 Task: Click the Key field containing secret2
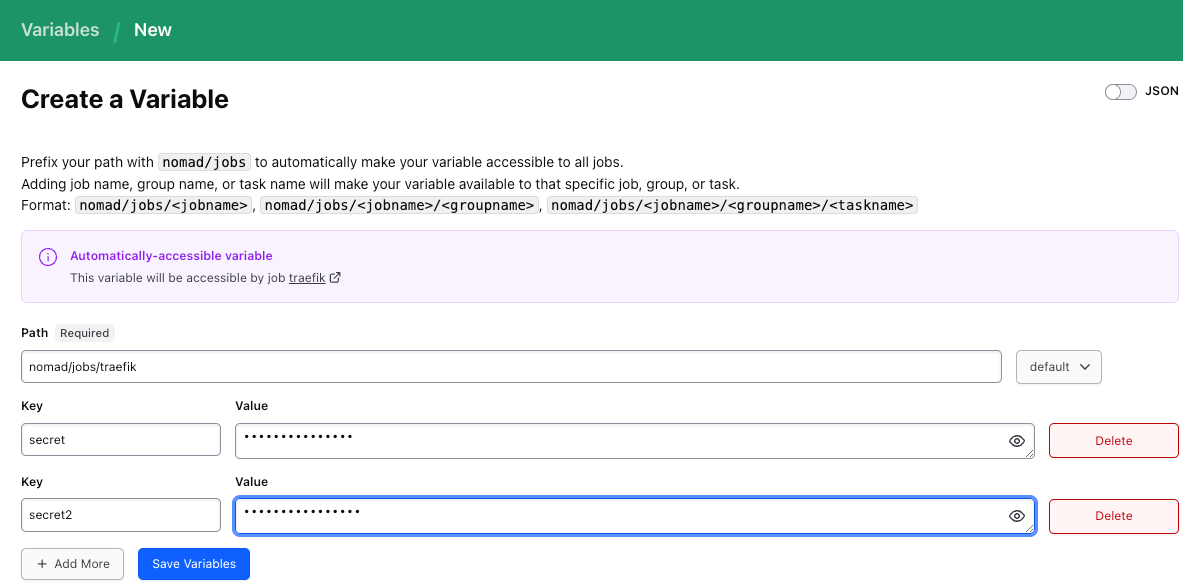pyautogui.click(x=120, y=515)
